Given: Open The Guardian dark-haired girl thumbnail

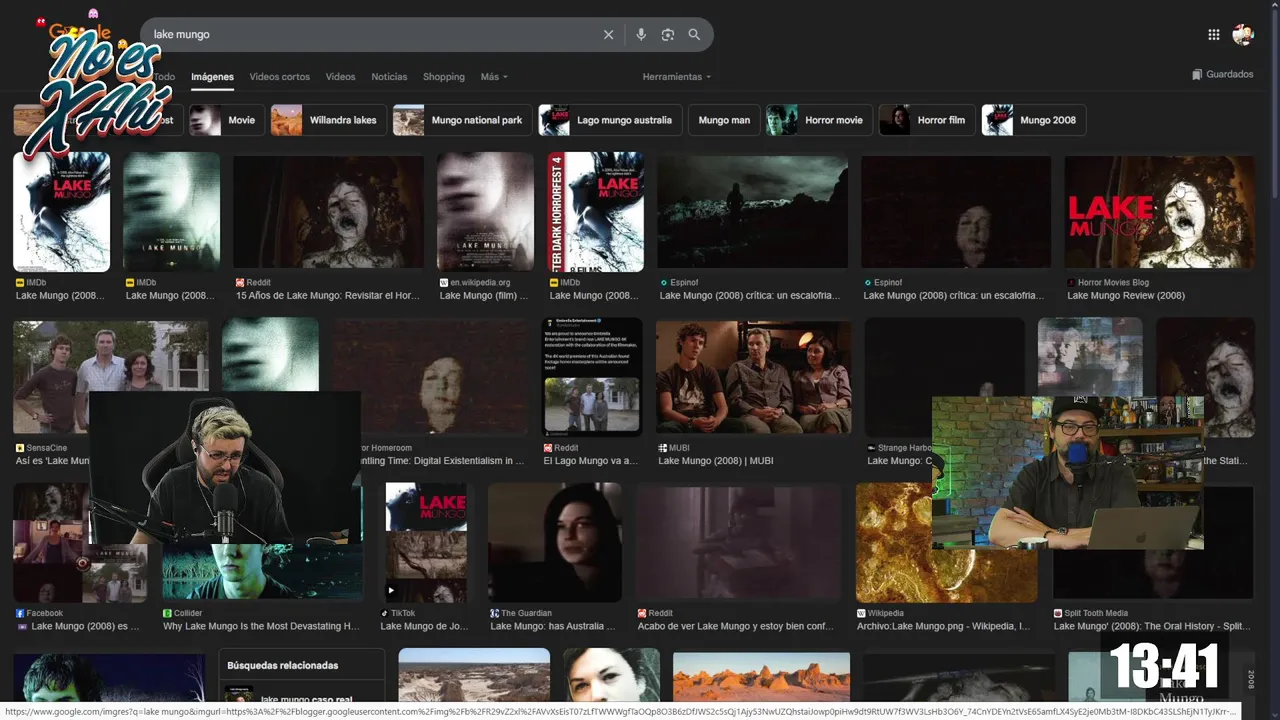Looking at the screenshot, I should [x=555, y=543].
